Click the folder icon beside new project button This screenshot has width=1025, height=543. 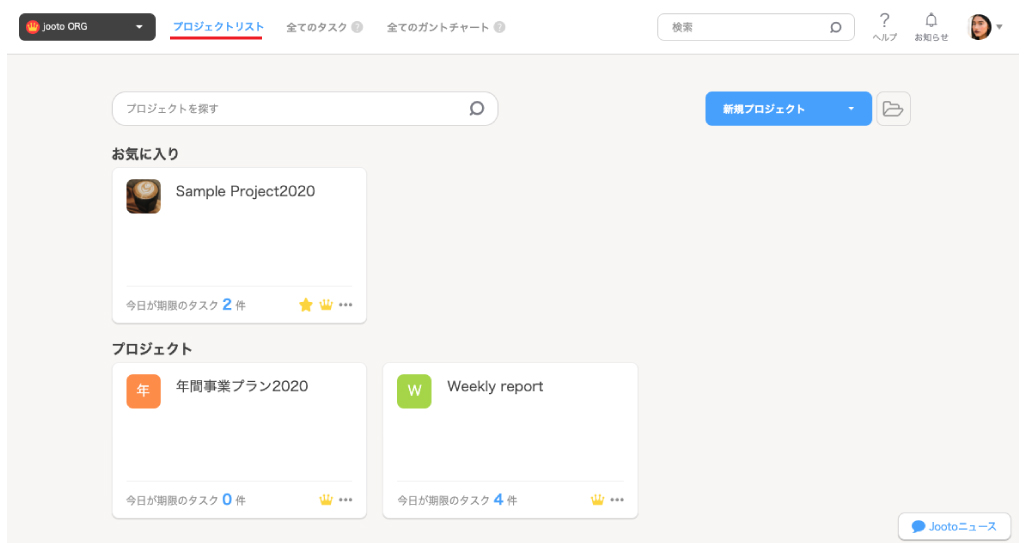893,109
